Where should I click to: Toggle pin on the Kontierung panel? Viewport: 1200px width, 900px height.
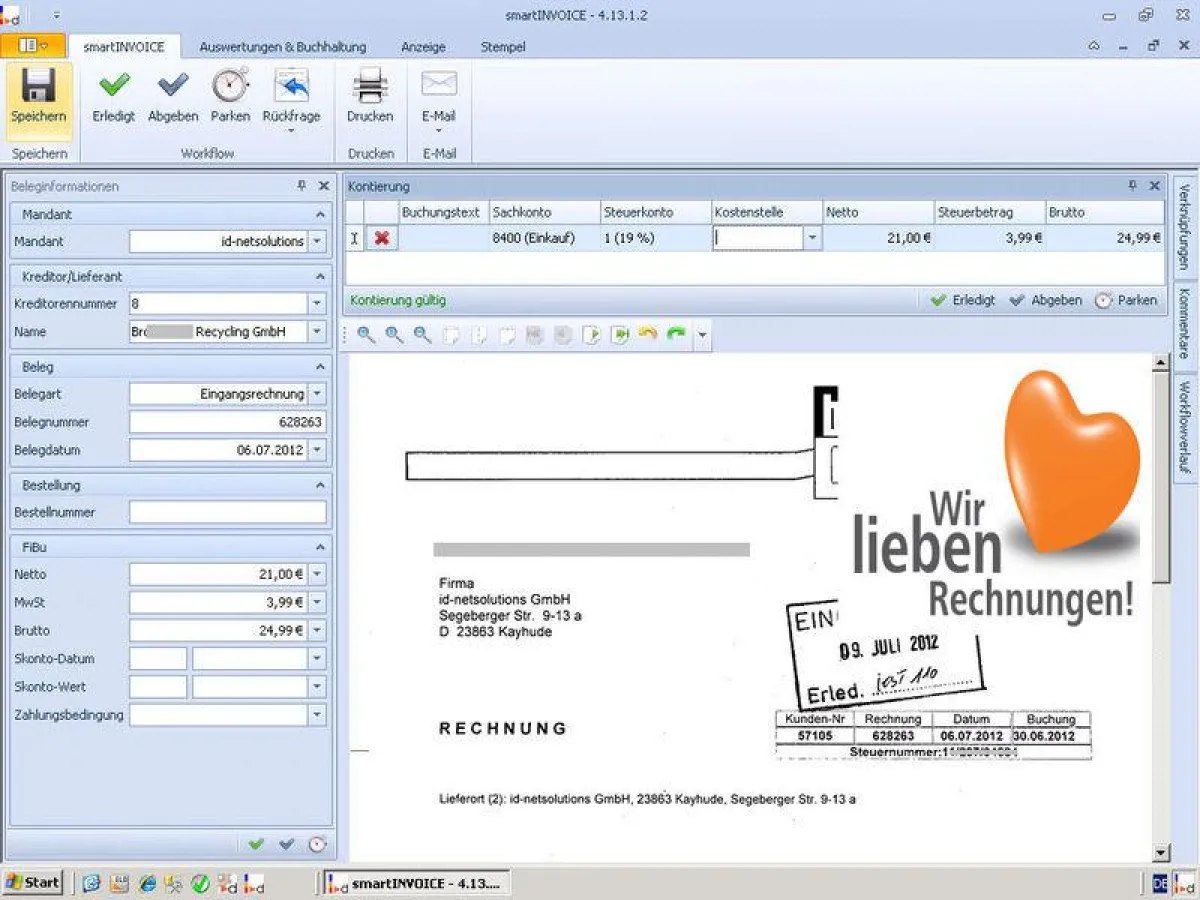1133,186
